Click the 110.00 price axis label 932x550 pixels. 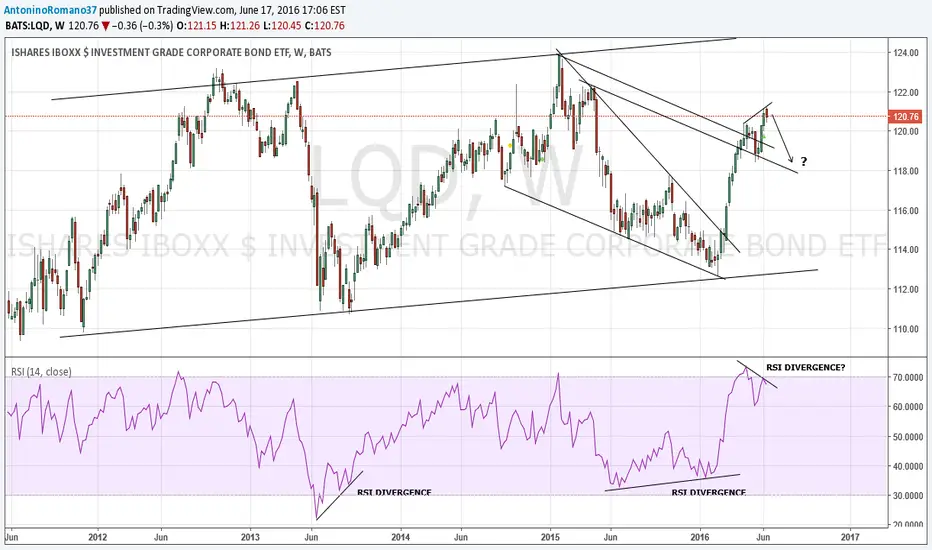coord(906,329)
